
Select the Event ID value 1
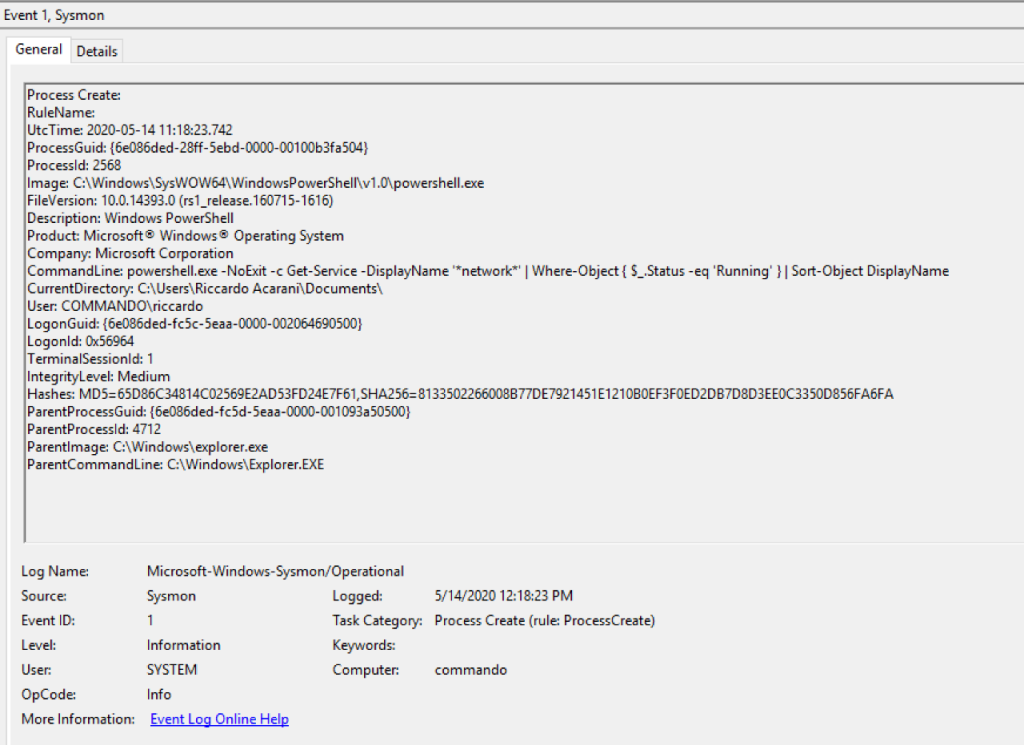pos(151,620)
